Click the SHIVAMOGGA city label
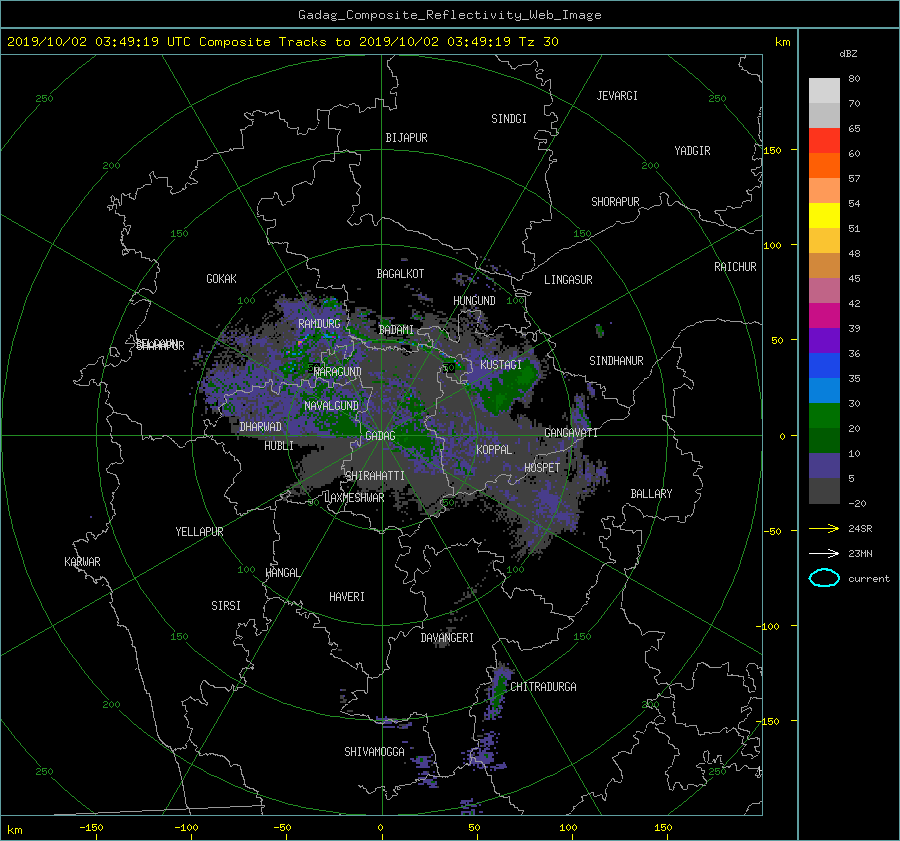The height and width of the screenshot is (841, 900). tap(374, 751)
